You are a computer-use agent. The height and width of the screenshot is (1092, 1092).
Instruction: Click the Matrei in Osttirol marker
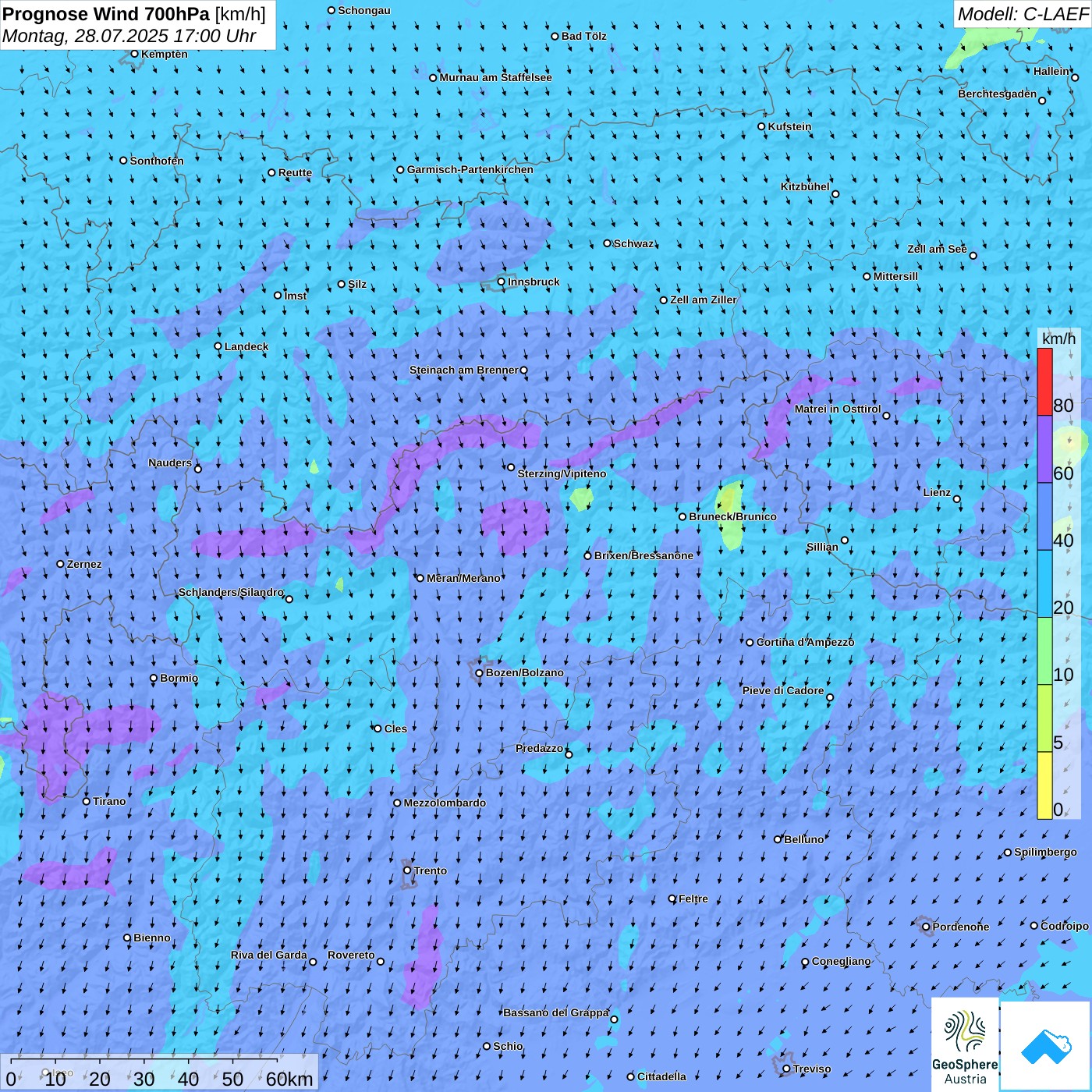[x=886, y=415]
